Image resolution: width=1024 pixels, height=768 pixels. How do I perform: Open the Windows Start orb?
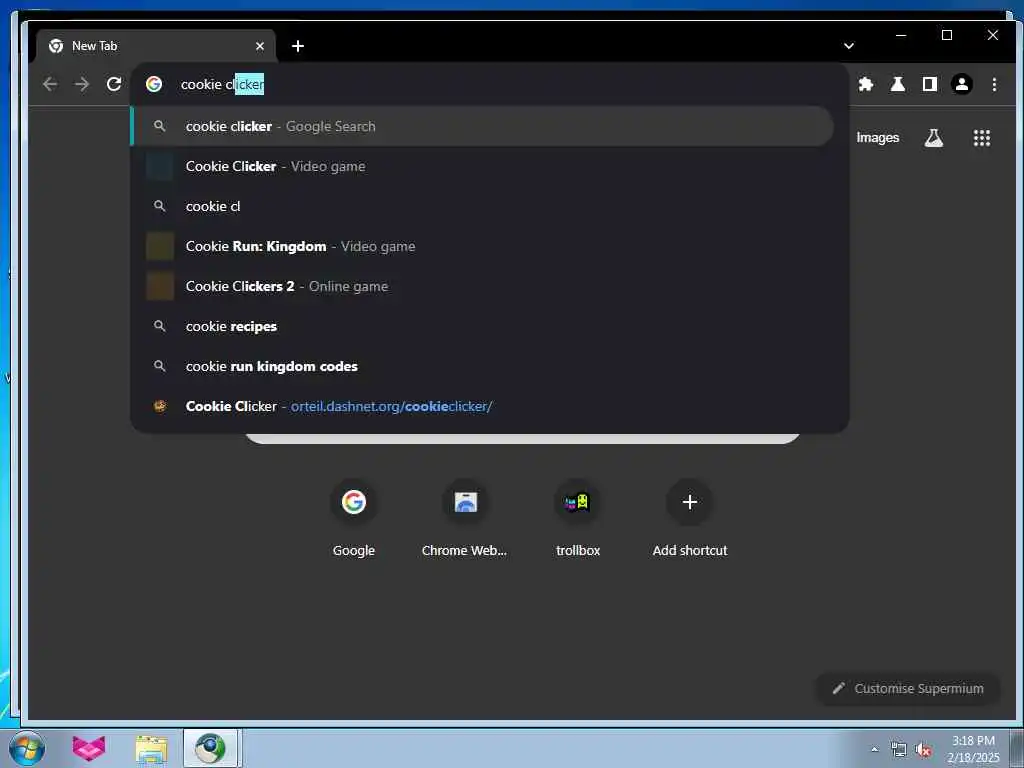[x=27, y=748]
